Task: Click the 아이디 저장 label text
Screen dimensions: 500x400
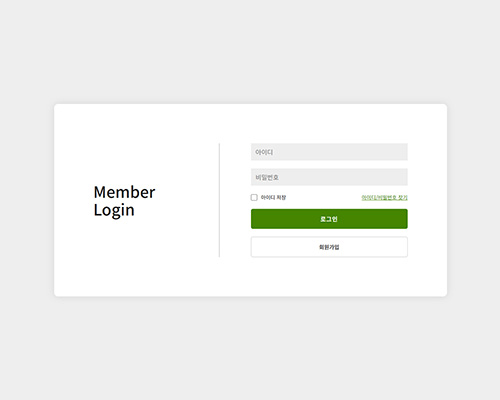Action: point(273,197)
